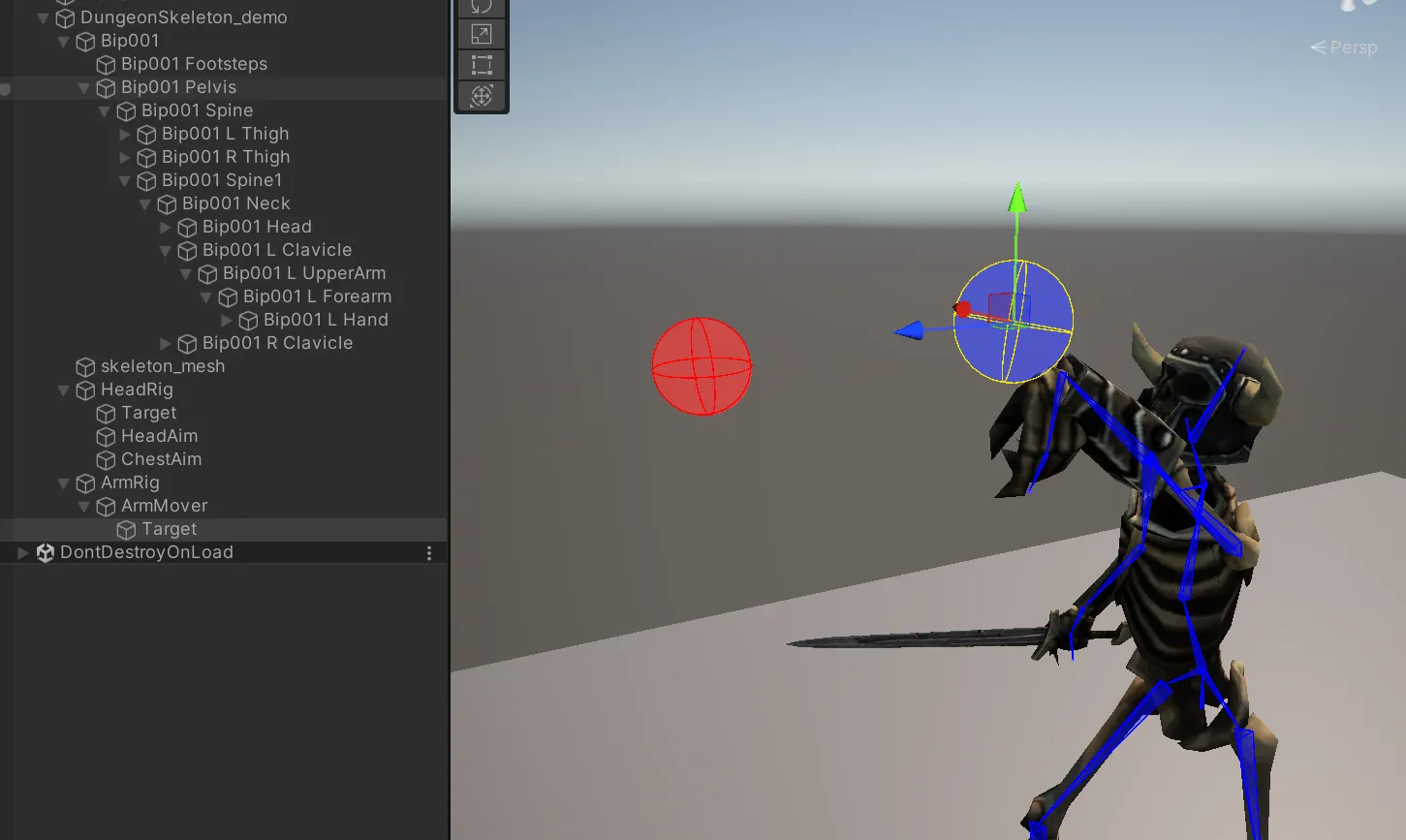Expand the DontDestroyOnLoad scene
The height and width of the screenshot is (840, 1406).
(x=22, y=552)
